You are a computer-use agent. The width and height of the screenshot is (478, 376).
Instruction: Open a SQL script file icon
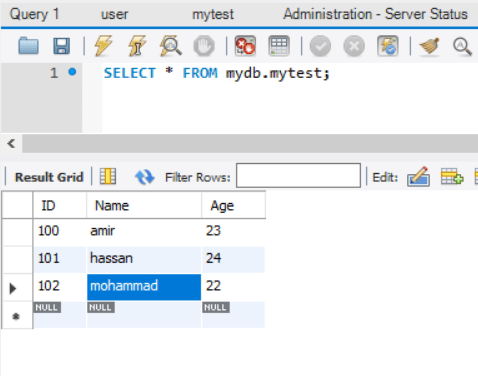(x=28, y=46)
